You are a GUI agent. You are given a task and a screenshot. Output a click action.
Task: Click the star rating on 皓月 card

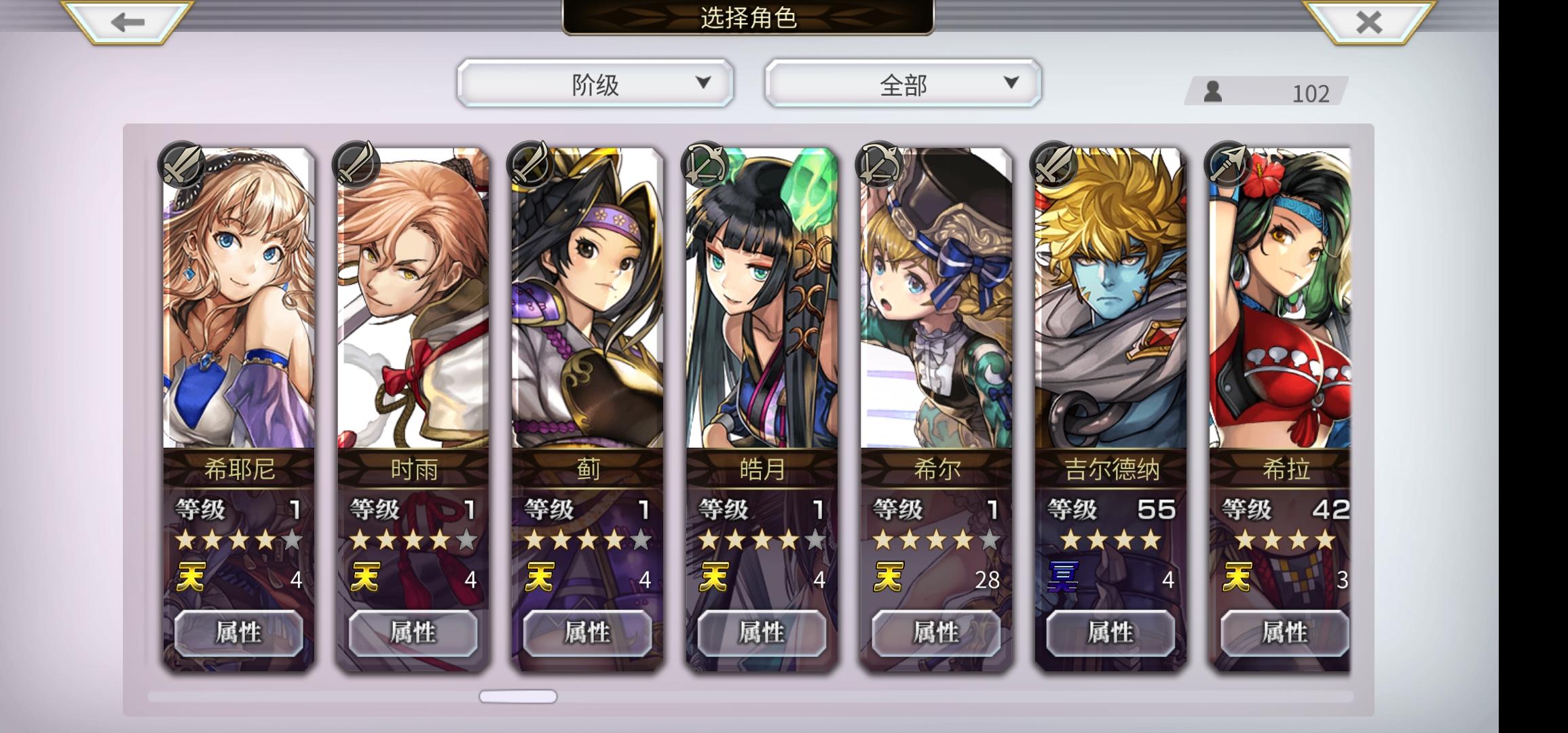click(762, 540)
